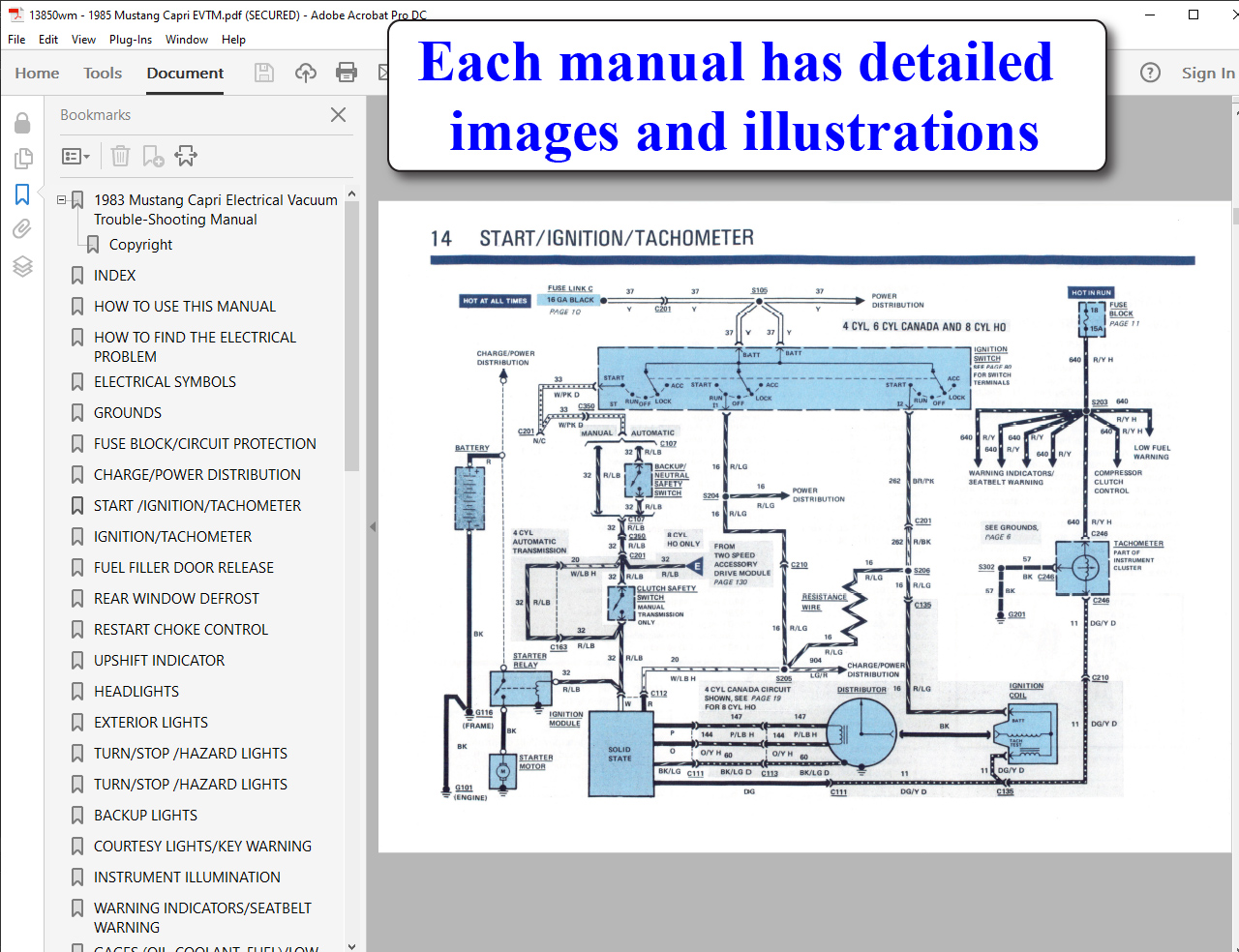Click the wiring diagram page image

(804, 527)
